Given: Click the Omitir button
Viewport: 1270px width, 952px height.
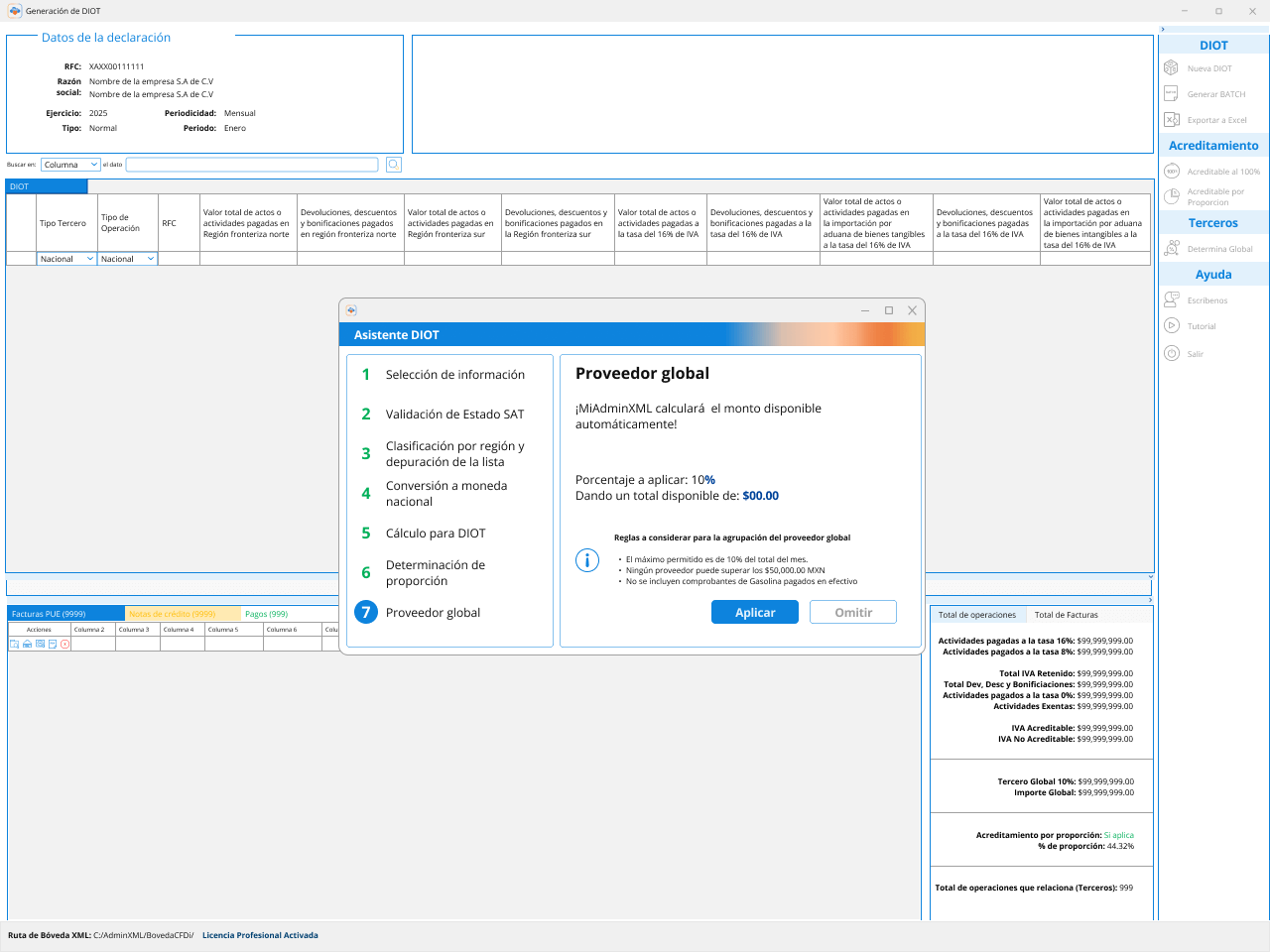Looking at the screenshot, I should tap(852, 613).
